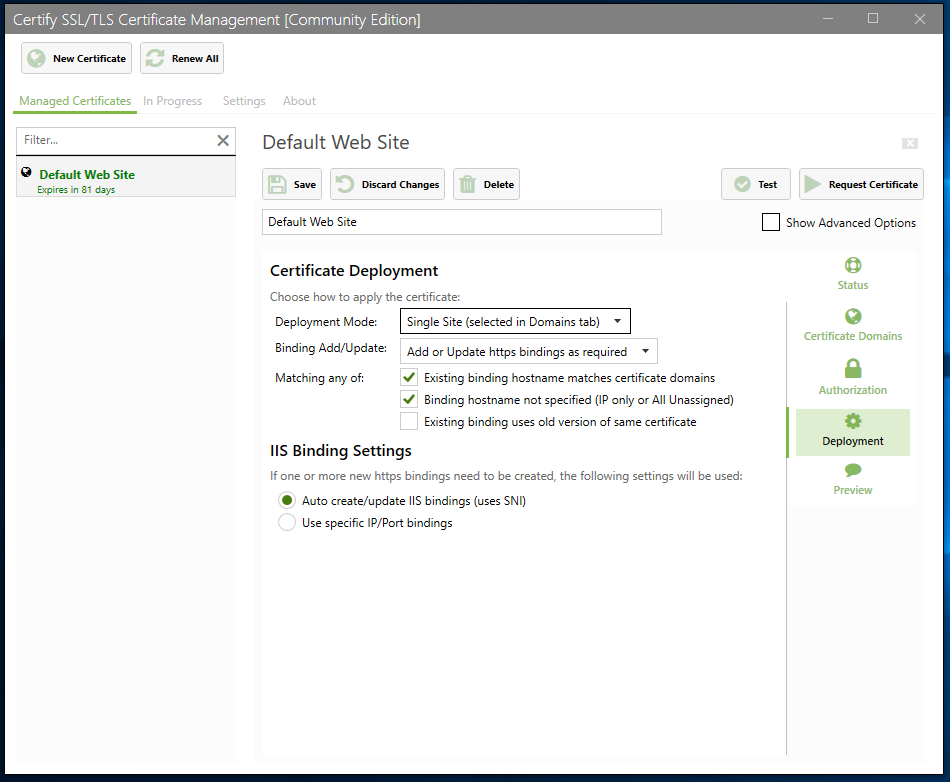Open the About tab

click(x=299, y=101)
